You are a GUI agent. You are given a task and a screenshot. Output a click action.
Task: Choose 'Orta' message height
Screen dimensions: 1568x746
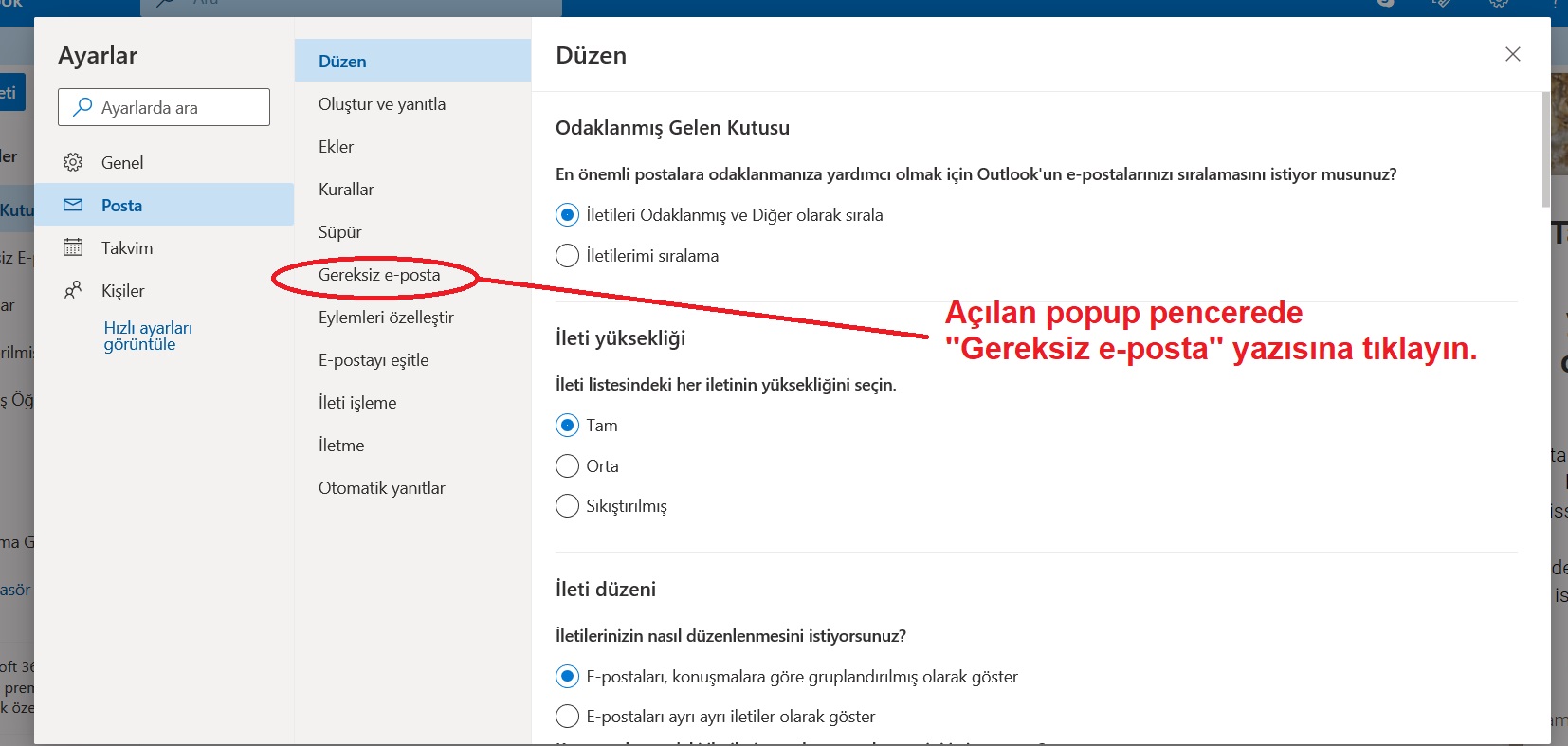point(567,466)
